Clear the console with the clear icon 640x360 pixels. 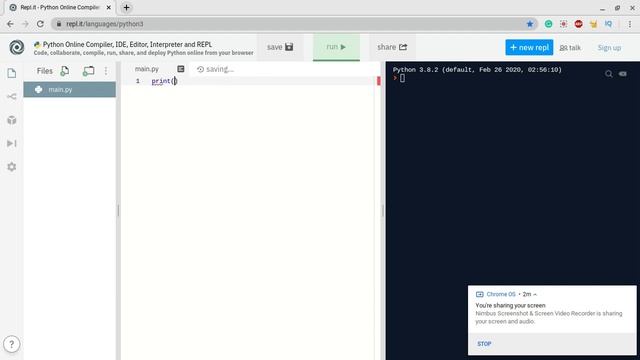pyautogui.click(x=622, y=74)
